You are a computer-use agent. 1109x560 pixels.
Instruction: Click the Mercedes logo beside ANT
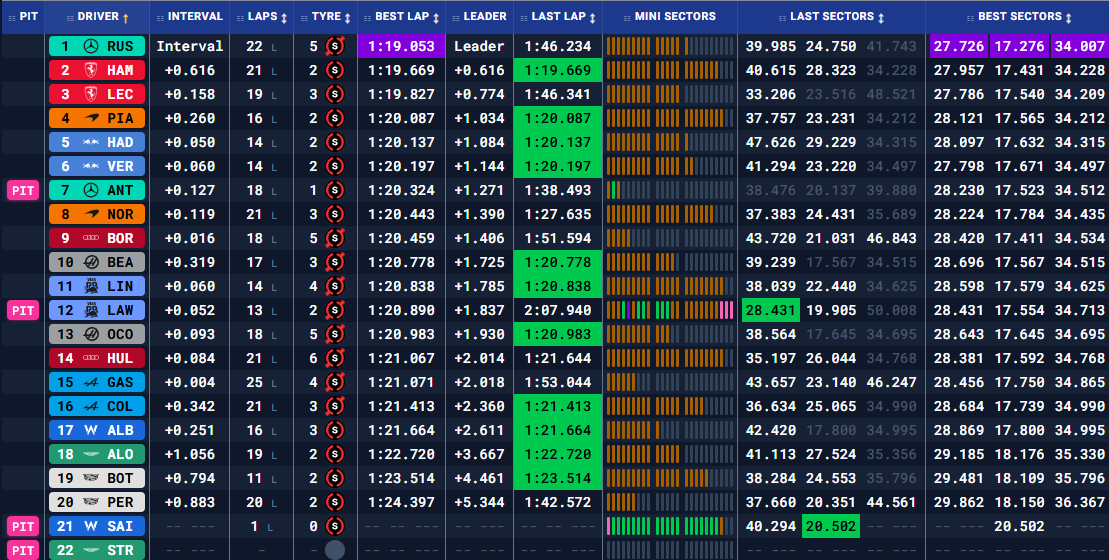[92, 190]
